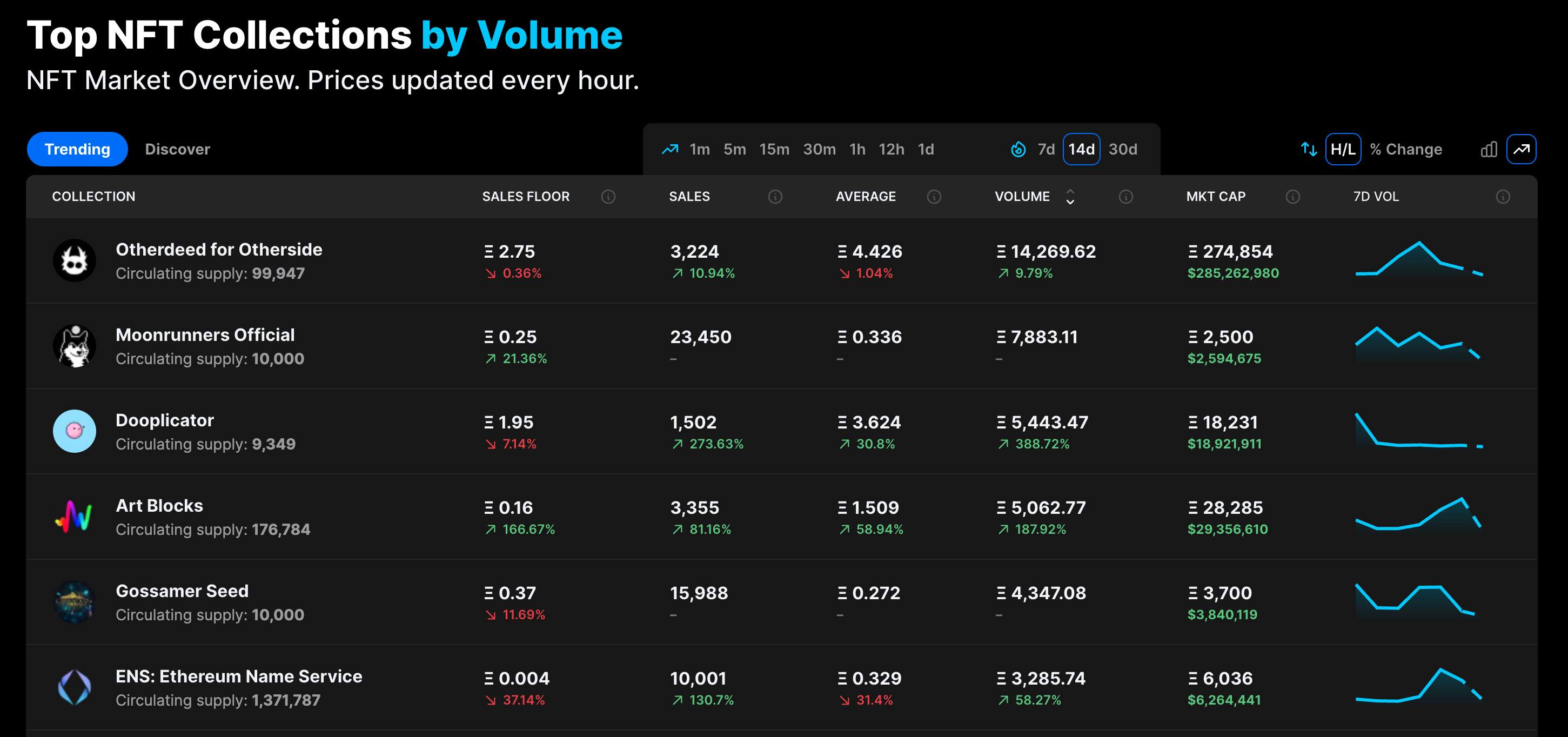Image resolution: width=1568 pixels, height=737 pixels.
Task: Toggle % Change display mode
Action: click(x=1405, y=149)
